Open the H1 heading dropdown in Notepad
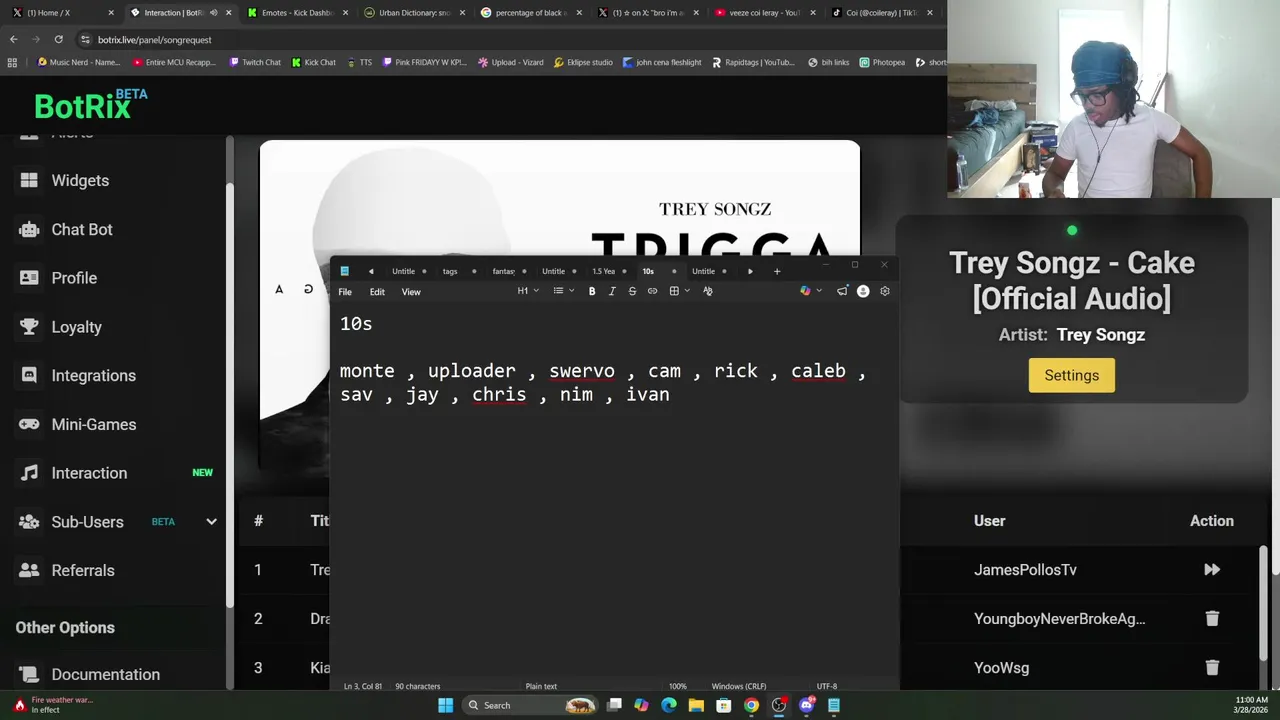 [528, 291]
